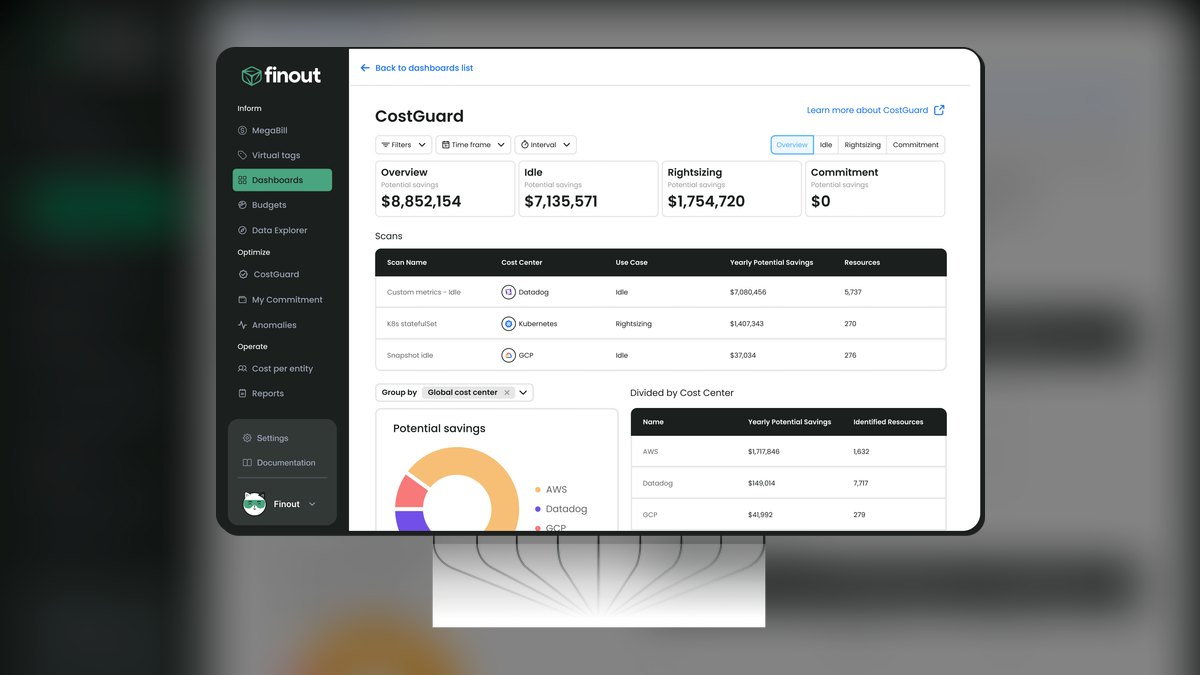Click the Datadog cost center icon
The height and width of the screenshot is (675, 1200).
click(508, 292)
